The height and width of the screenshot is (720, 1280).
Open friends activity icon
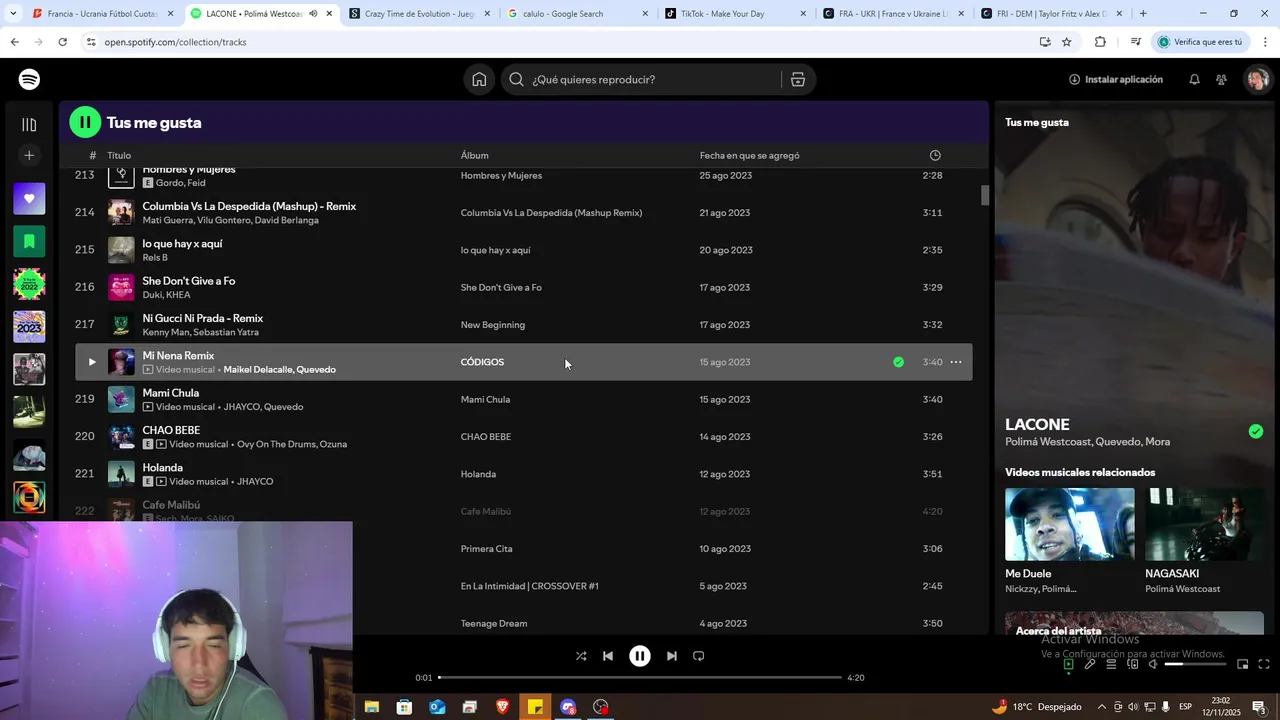[x=1222, y=79]
